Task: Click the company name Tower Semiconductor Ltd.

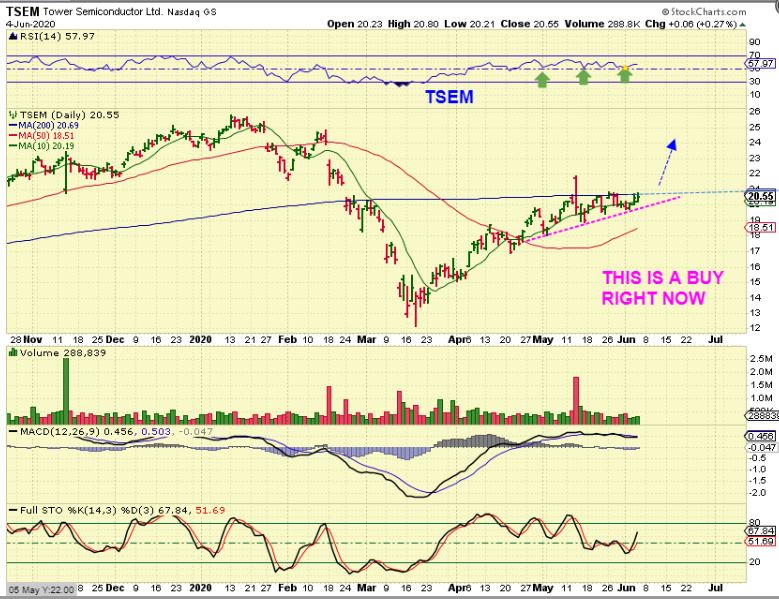Action: click(x=103, y=11)
